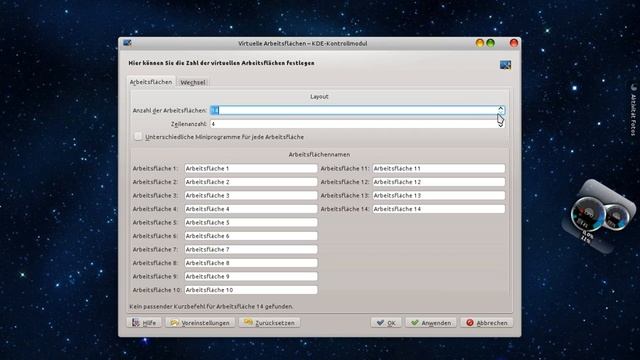Screen dimensions: 640x360
Task: Open the Wechsel tab
Action: [193, 82]
